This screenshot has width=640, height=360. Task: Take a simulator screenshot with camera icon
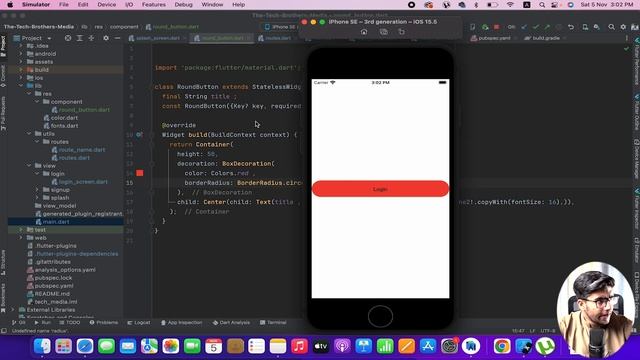pos(383,32)
